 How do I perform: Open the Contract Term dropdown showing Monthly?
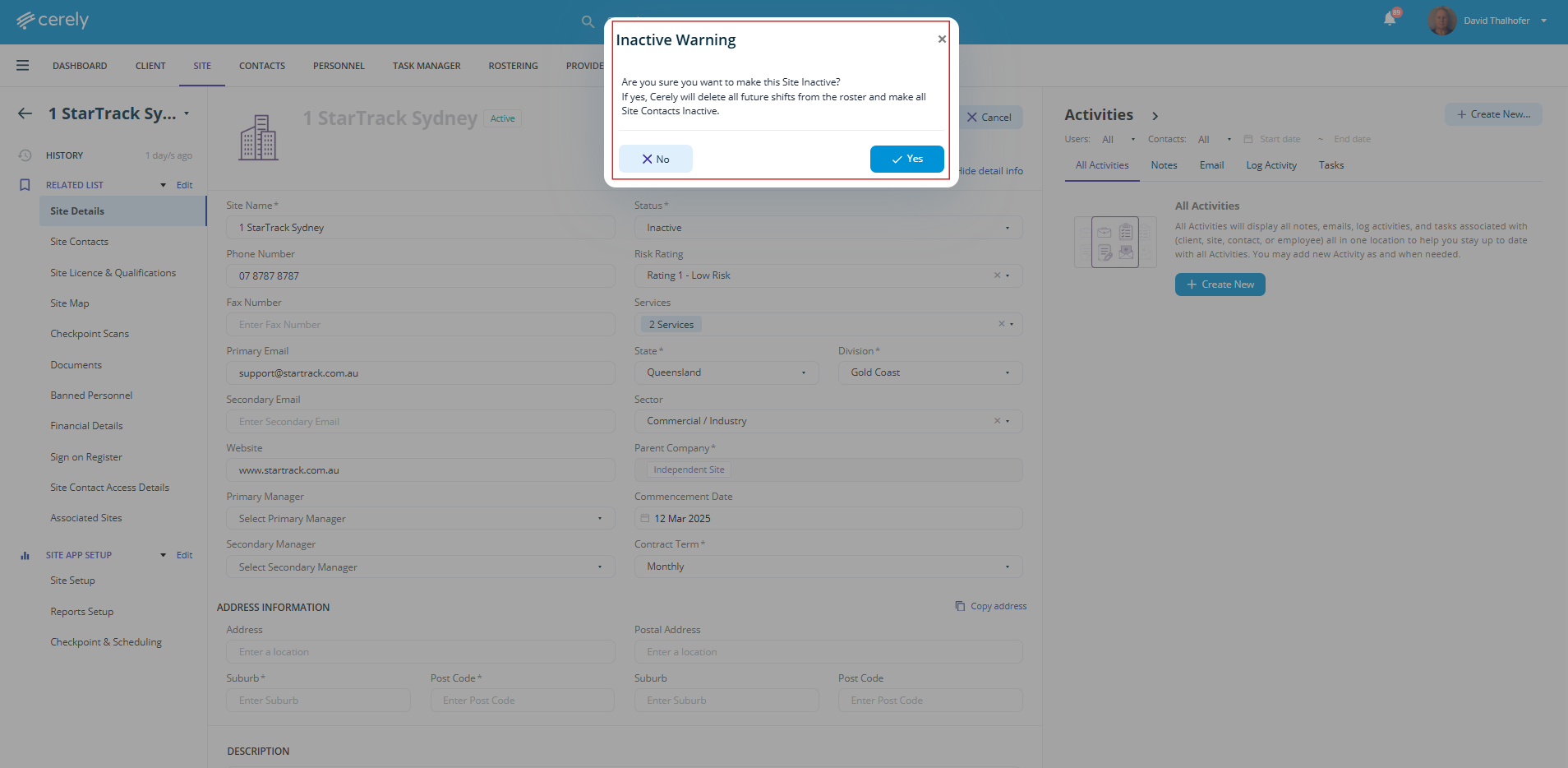point(828,567)
